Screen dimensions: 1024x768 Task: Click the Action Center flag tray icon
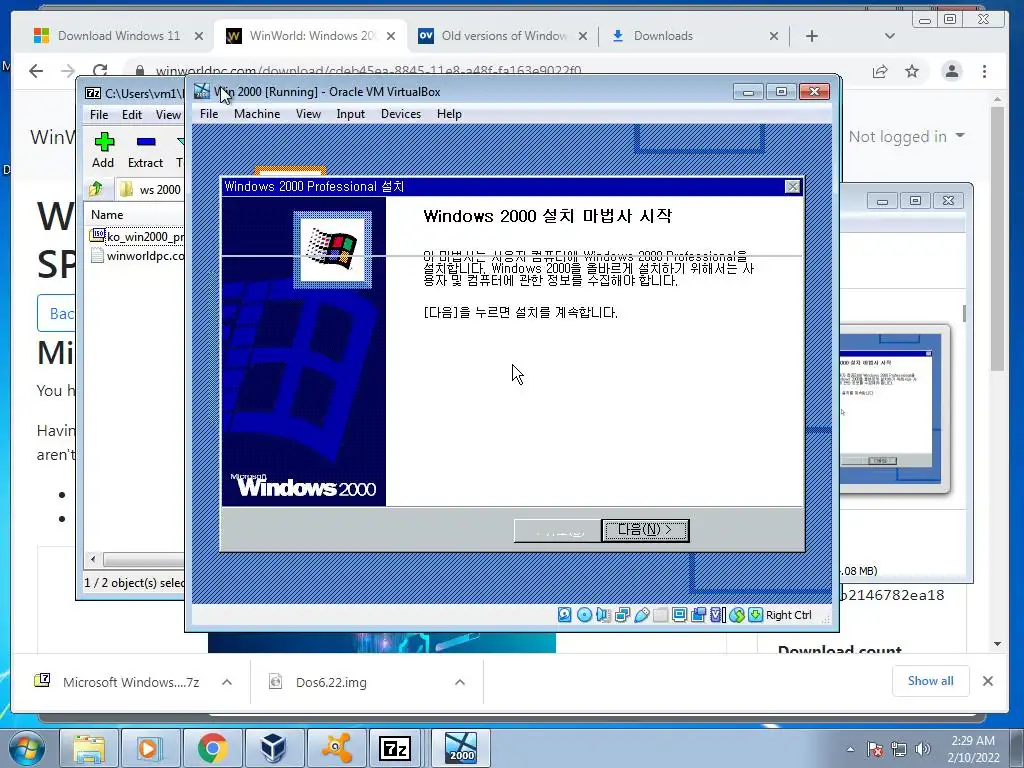874,749
